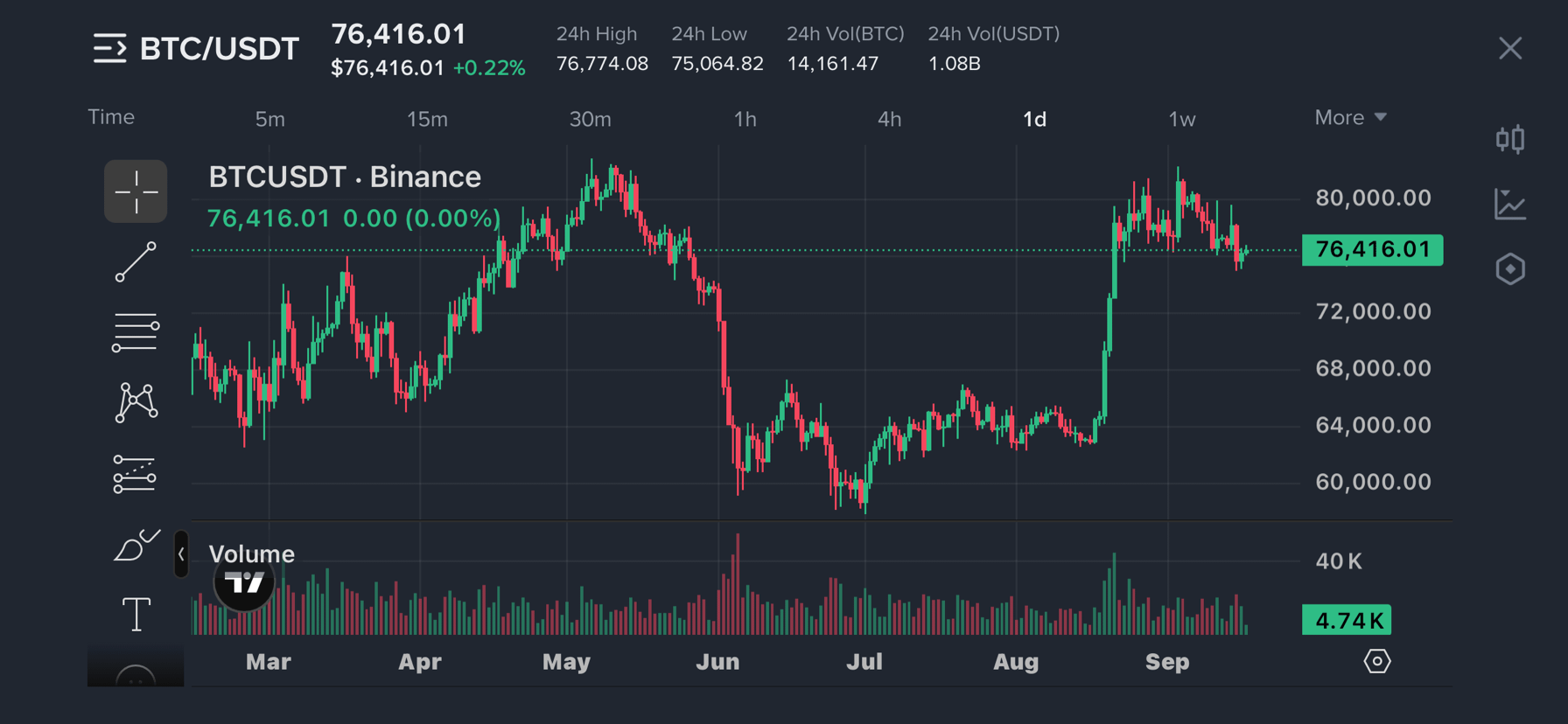Click the 76,416.01 current price label

point(1372,250)
